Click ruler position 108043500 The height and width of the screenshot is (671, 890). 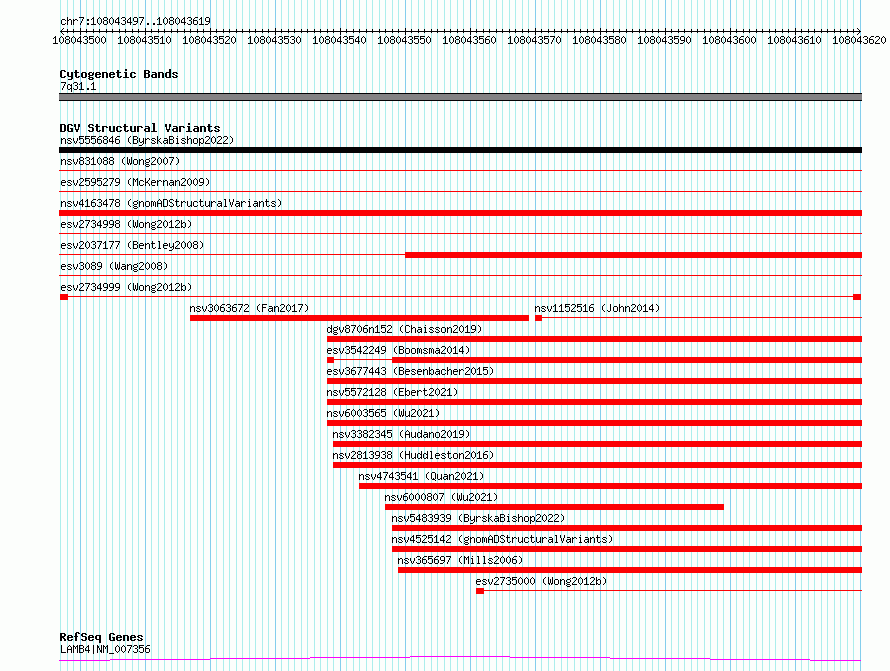[79, 40]
